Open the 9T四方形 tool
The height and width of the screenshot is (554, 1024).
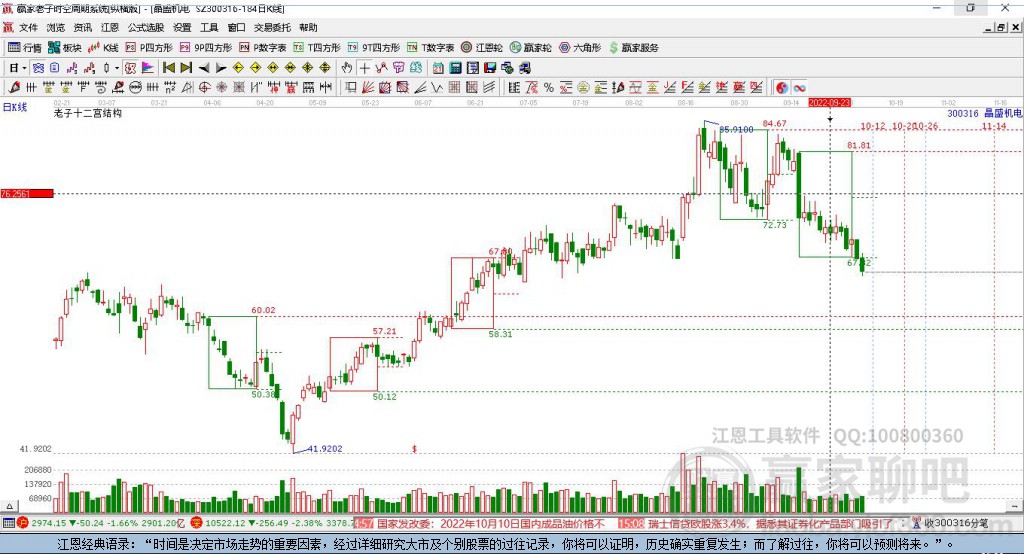tap(374, 48)
